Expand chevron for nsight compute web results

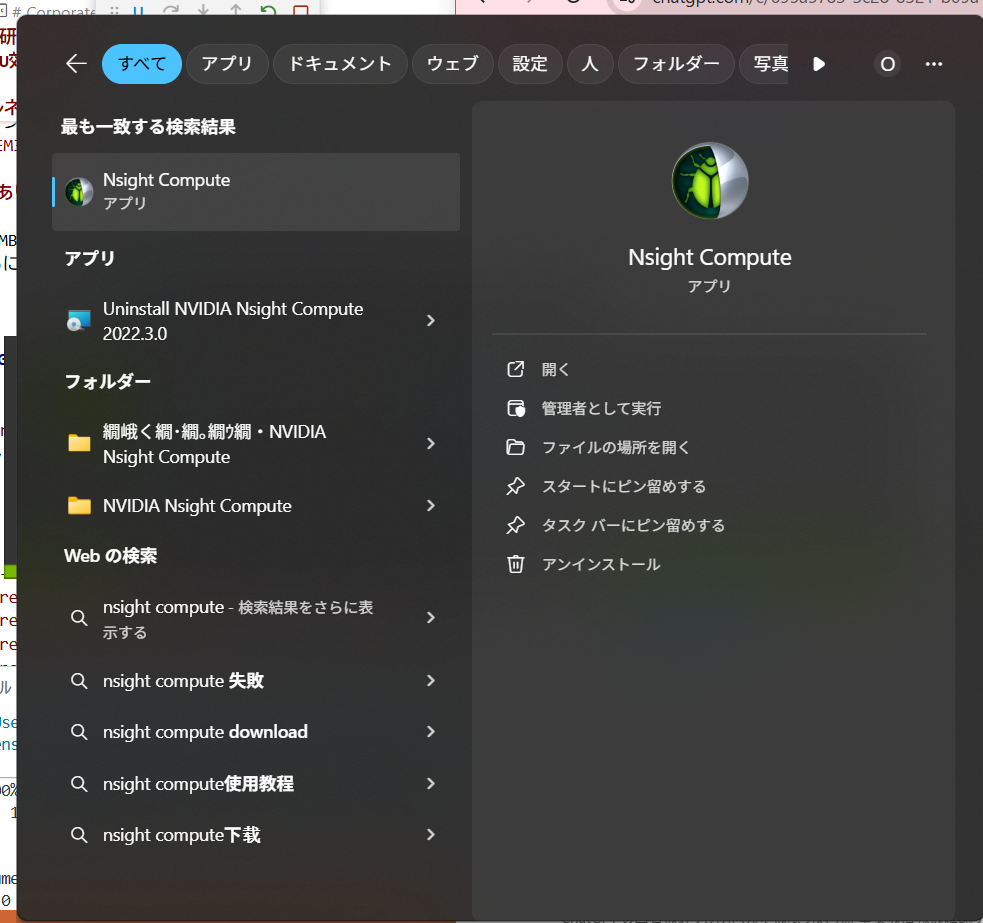point(431,618)
